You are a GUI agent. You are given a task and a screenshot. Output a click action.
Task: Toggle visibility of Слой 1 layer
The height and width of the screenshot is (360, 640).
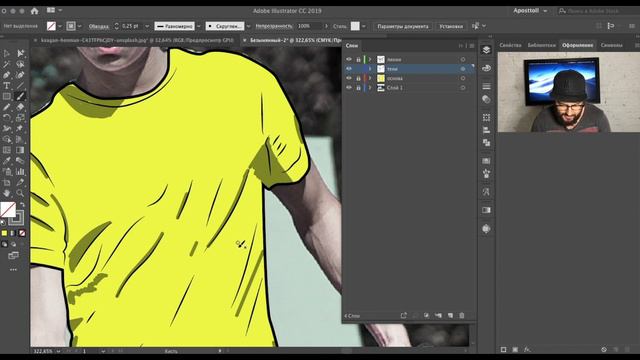coord(349,87)
